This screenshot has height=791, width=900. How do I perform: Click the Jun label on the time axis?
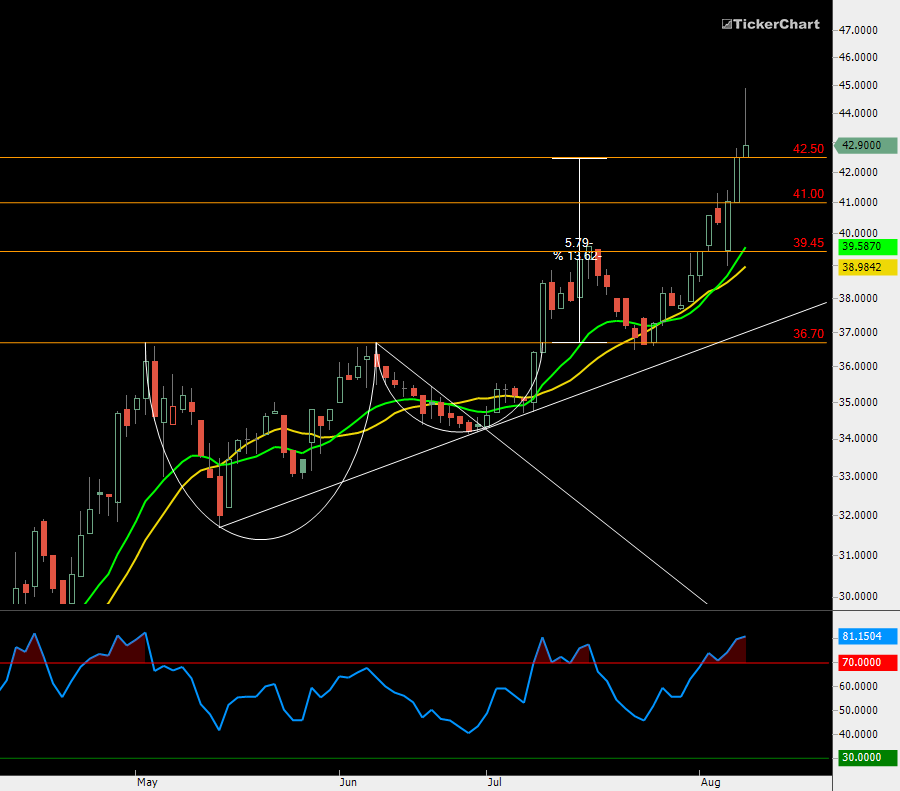[x=348, y=782]
